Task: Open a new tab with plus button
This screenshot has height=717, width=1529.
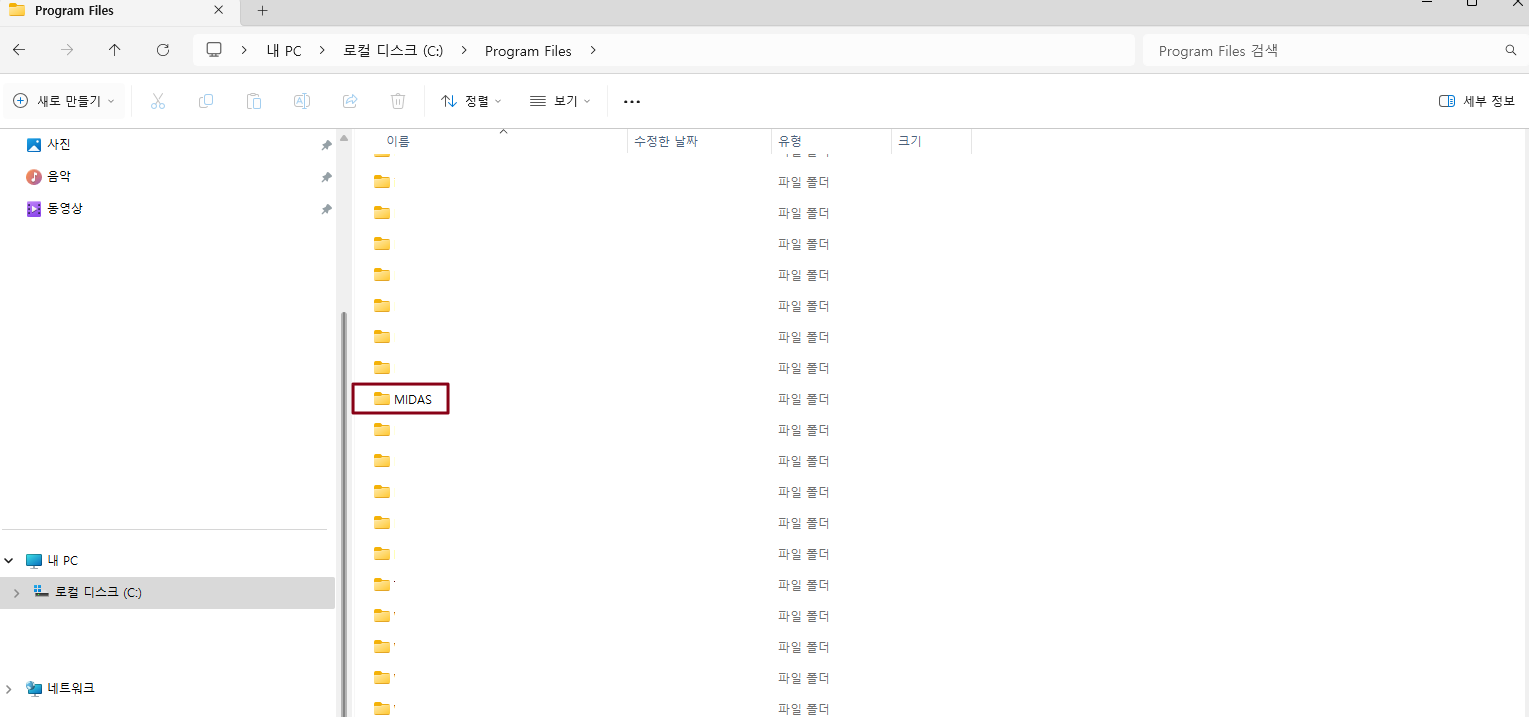Action: [263, 11]
